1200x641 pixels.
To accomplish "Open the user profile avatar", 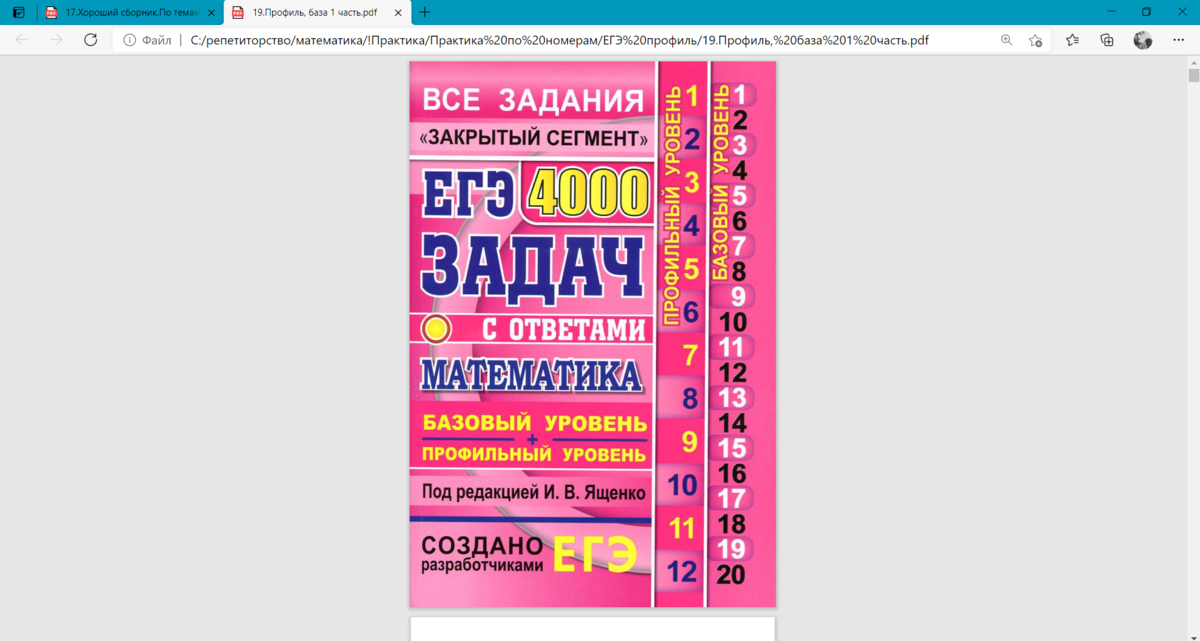I will coord(1143,40).
